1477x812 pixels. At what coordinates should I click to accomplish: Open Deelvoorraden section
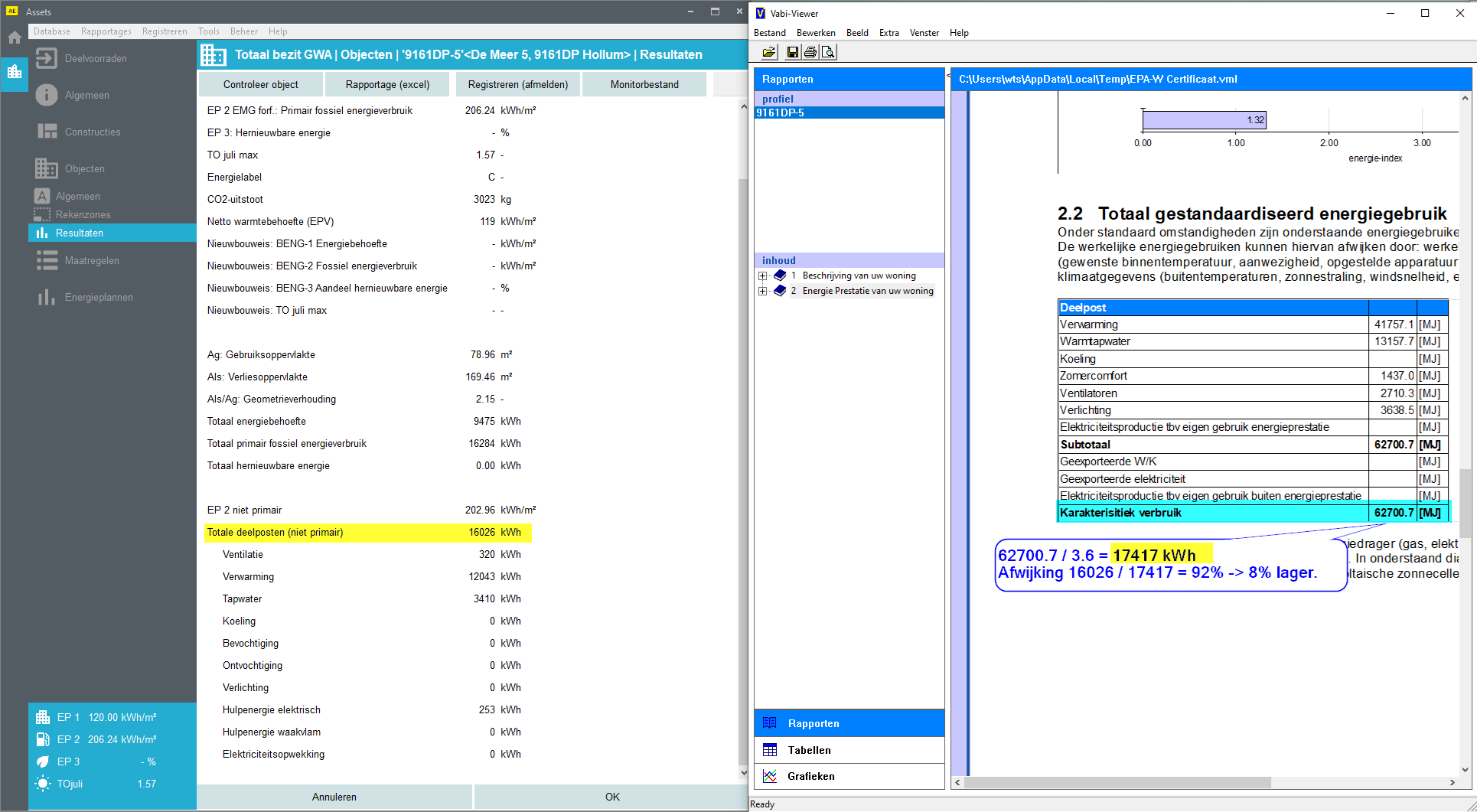coord(96,58)
